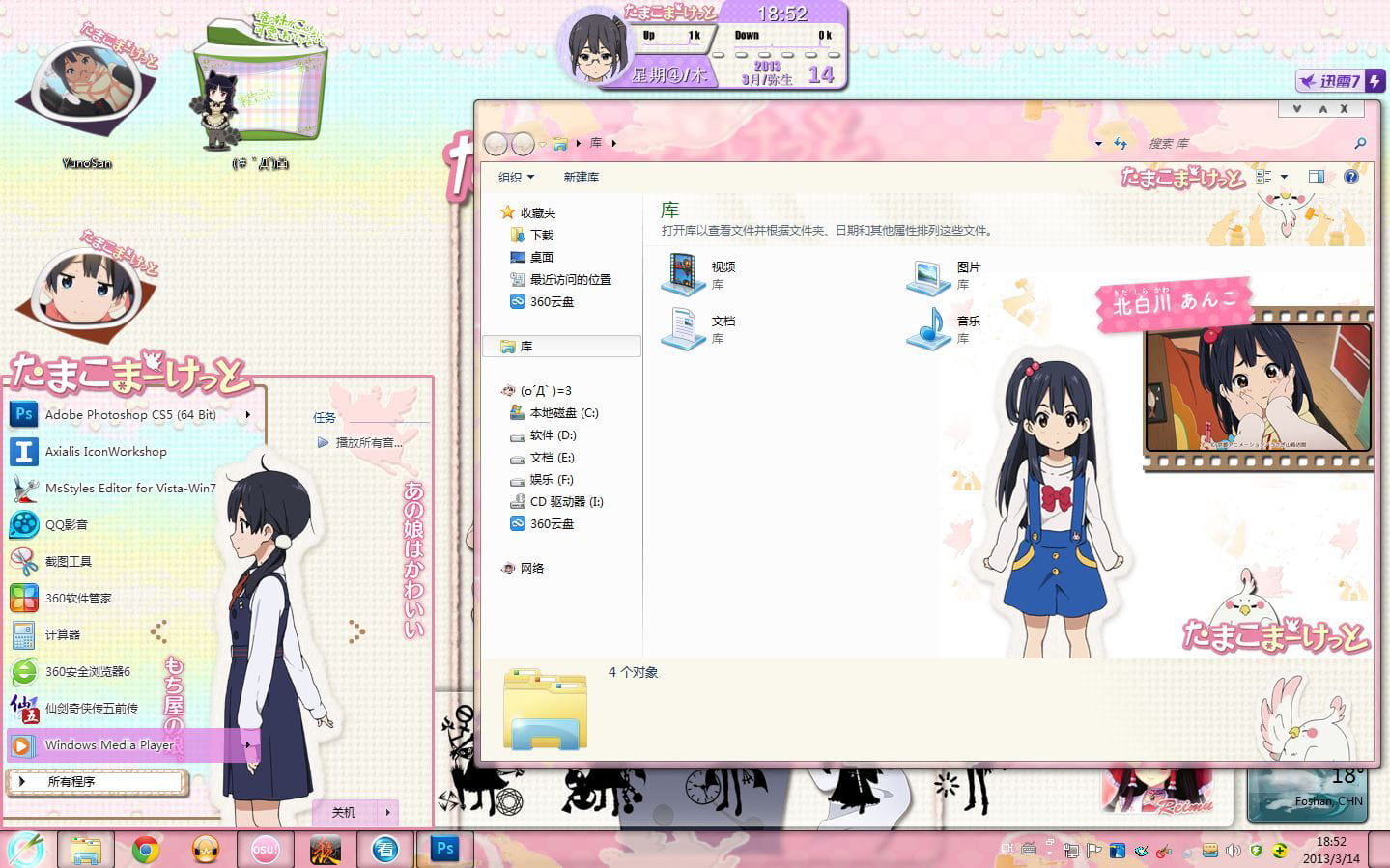Mute audio via the tray speaker icon
This screenshot has width=1390, height=868.
[x=1234, y=851]
